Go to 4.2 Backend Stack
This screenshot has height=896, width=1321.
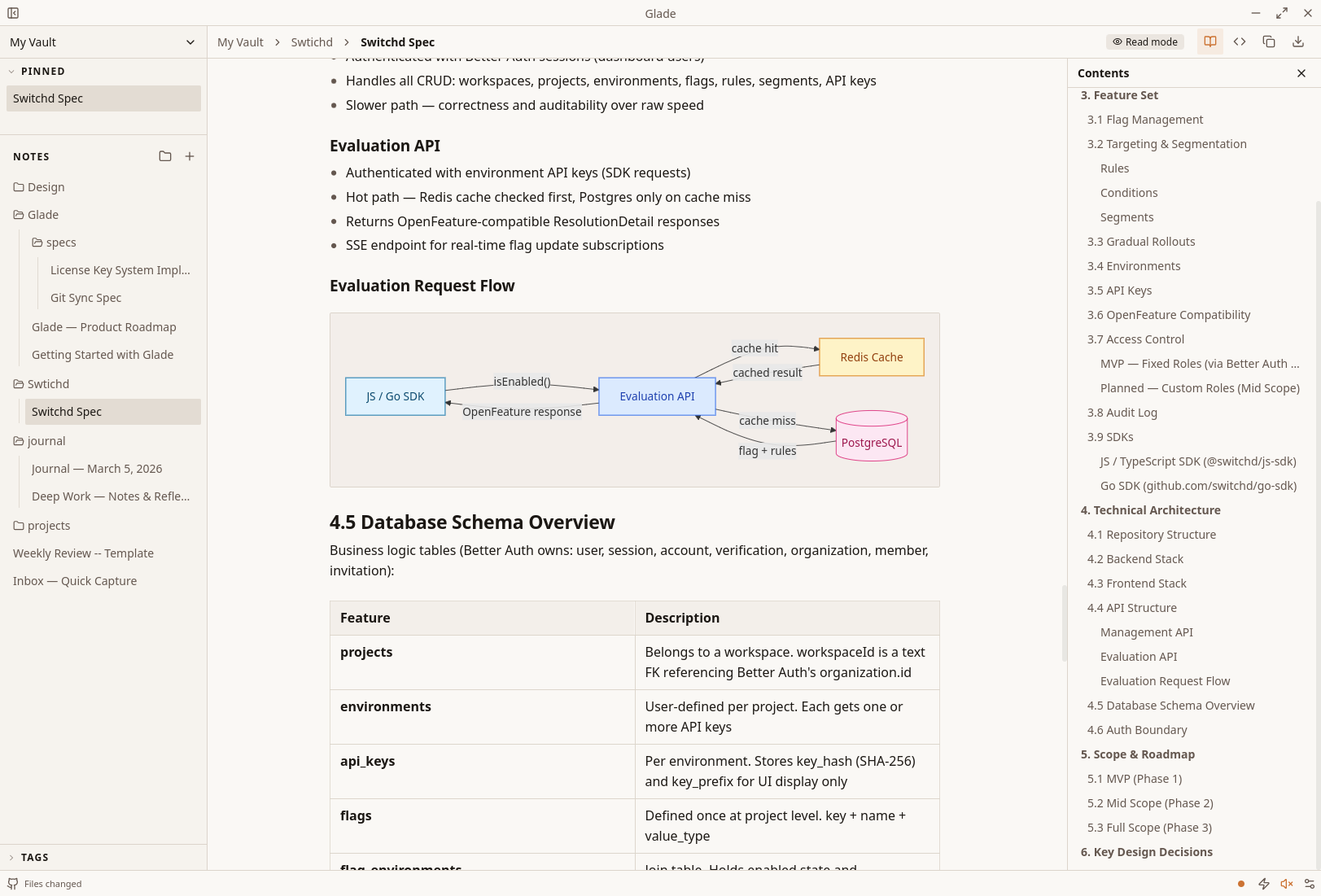point(1135,559)
